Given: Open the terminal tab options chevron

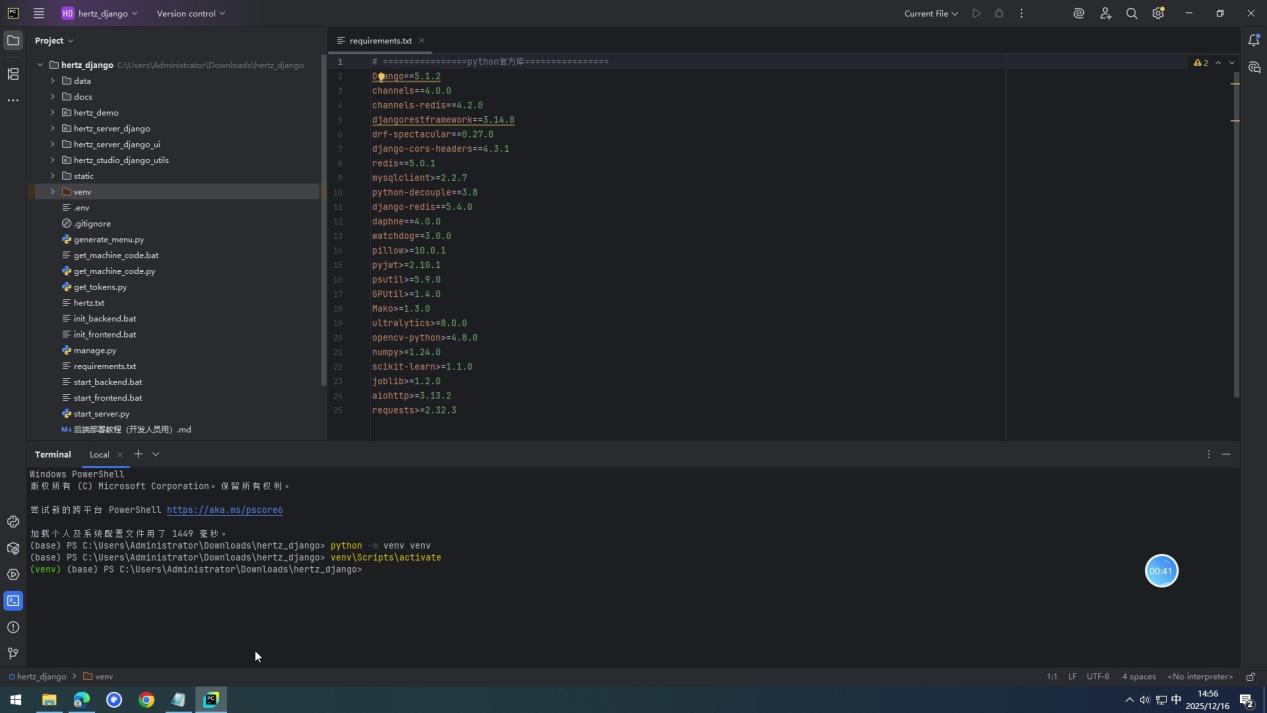Looking at the screenshot, I should (x=155, y=454).
